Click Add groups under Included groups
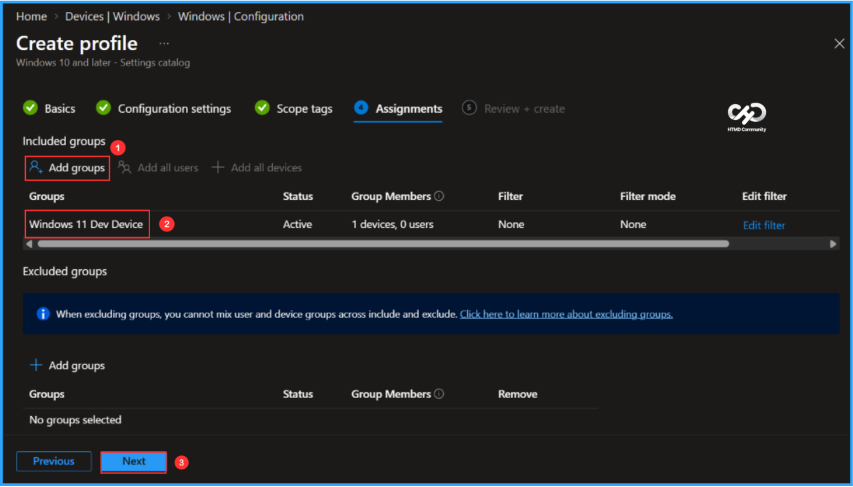 click(x=67, y=168)
